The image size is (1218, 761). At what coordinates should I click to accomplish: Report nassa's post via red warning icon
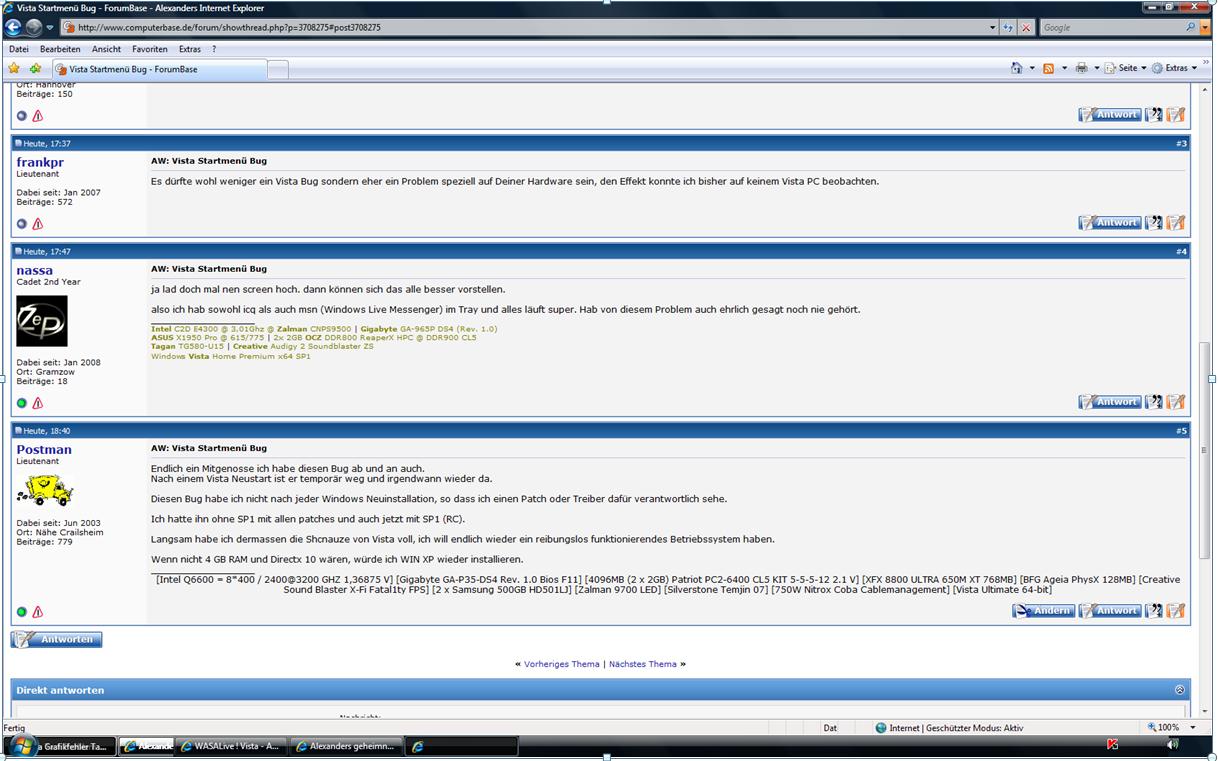pos(38,403)
